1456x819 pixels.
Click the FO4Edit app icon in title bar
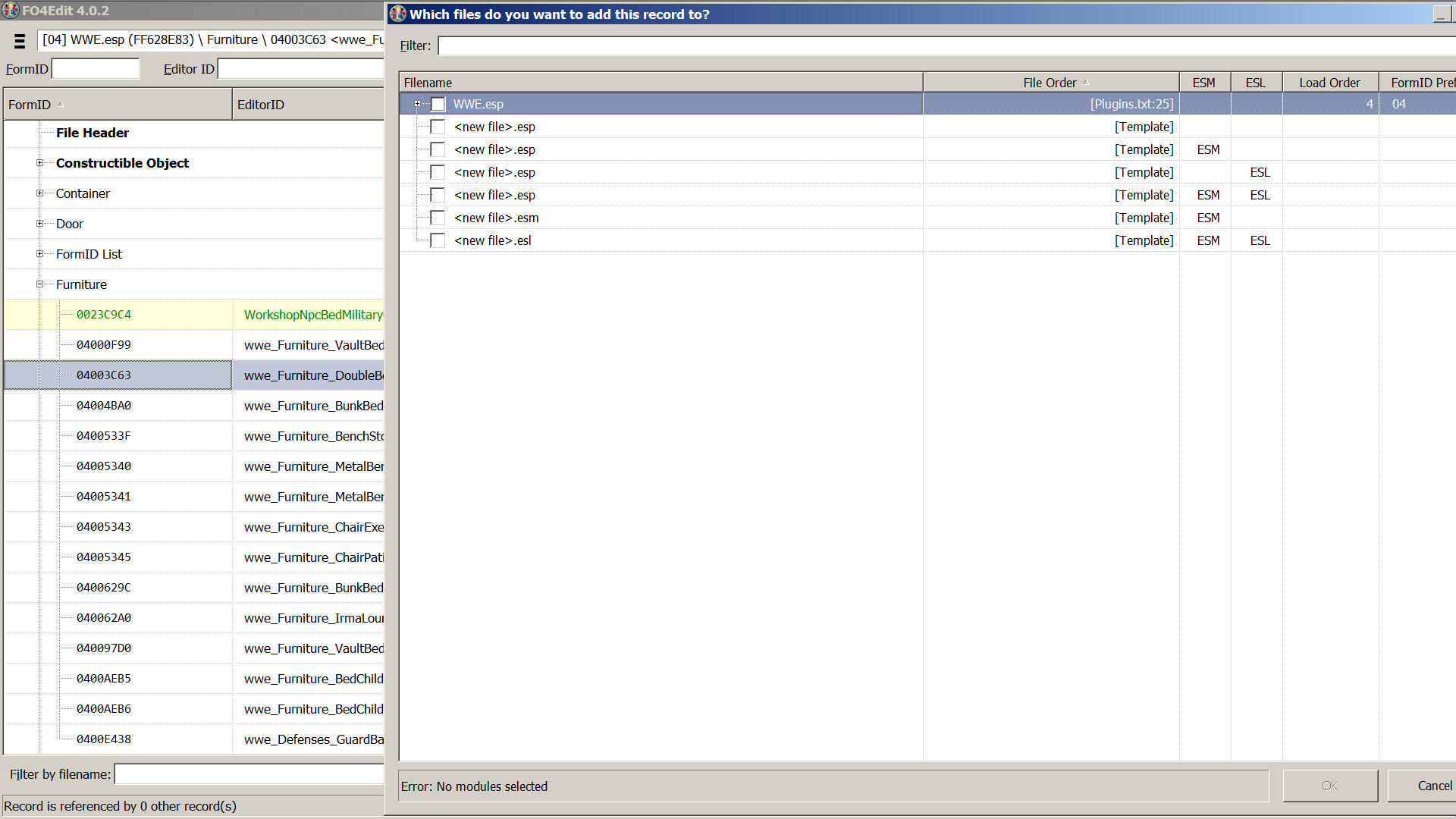(x=11, y=11)
